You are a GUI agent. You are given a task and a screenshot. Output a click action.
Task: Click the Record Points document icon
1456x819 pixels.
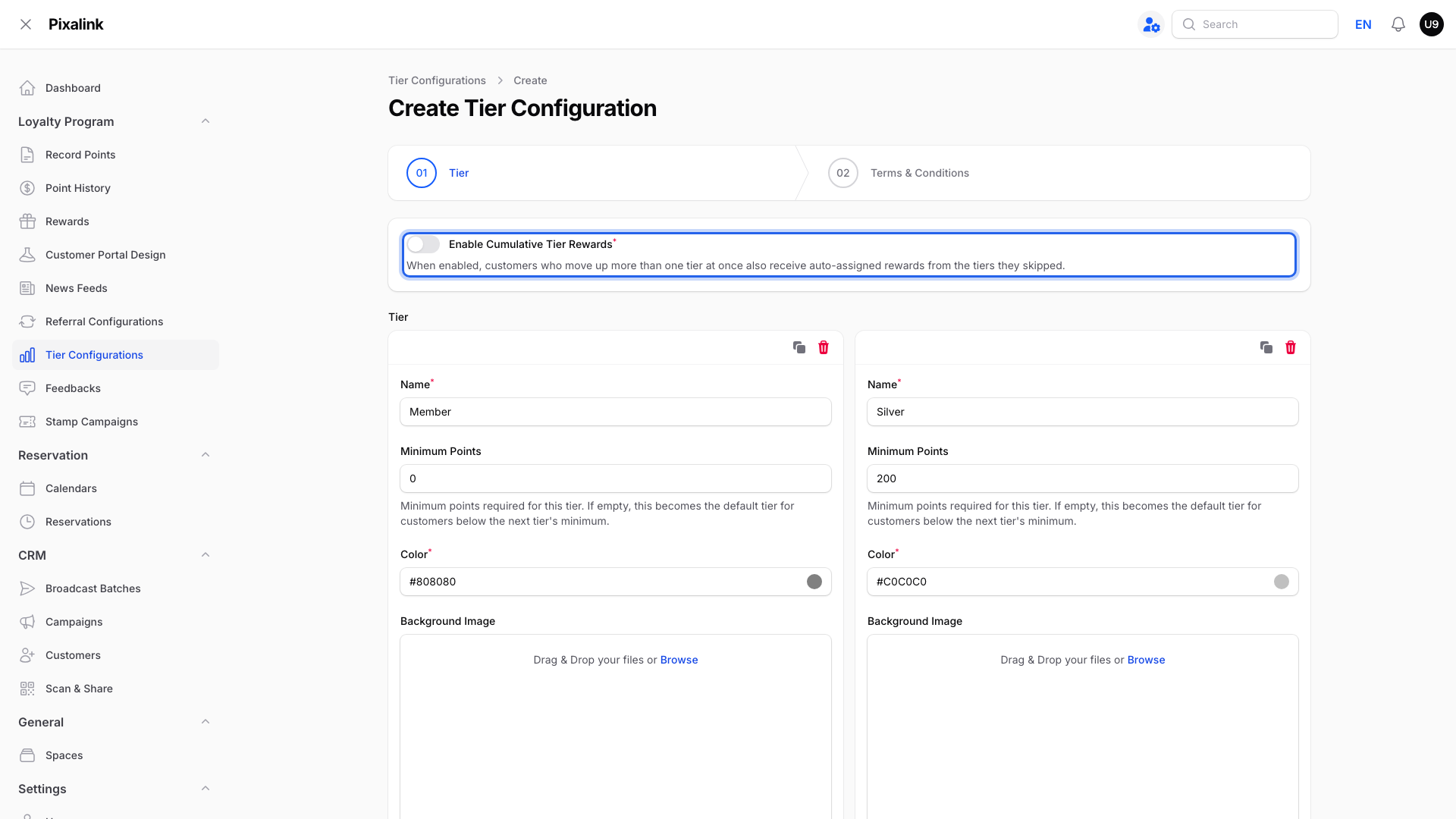[27, 155]
